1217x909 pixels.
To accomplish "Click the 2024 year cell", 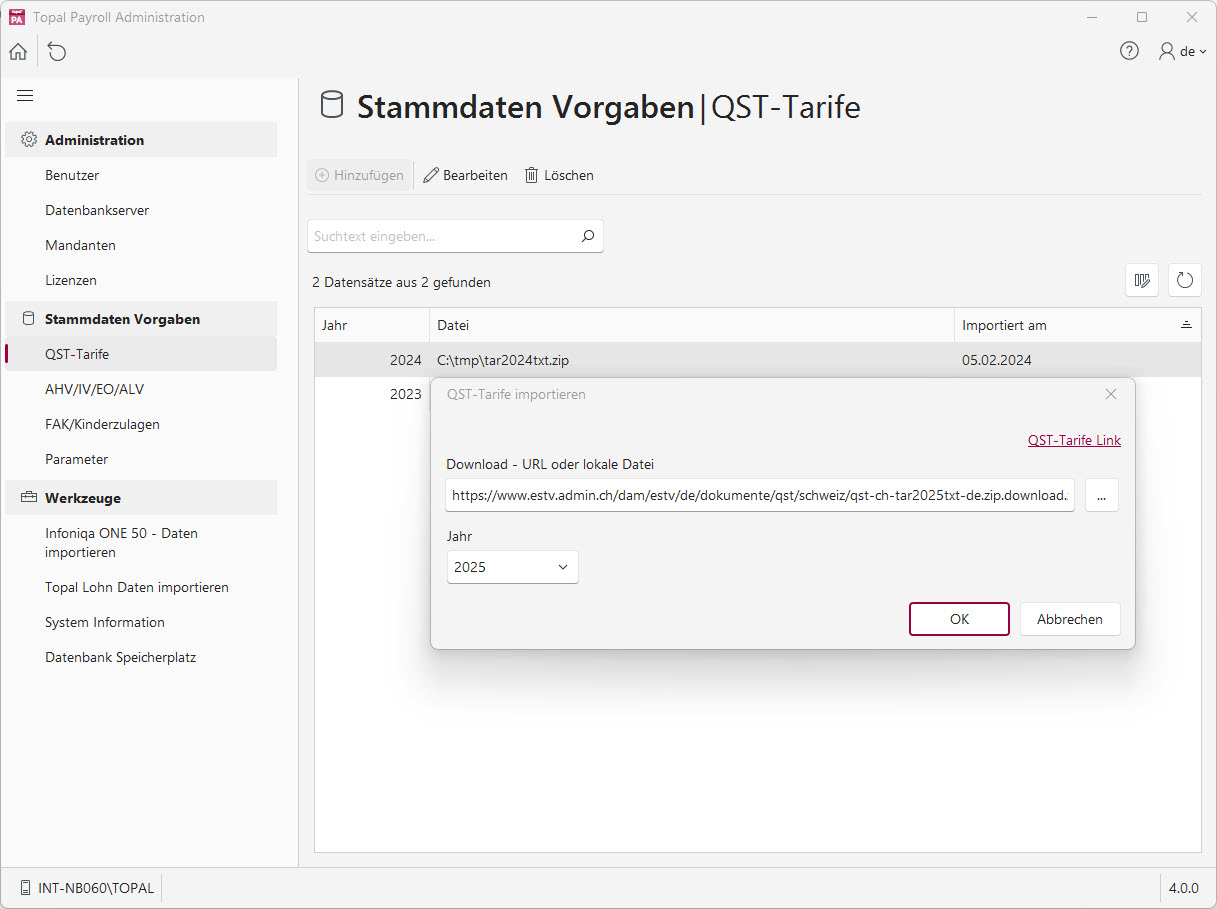I will [372, 360].
